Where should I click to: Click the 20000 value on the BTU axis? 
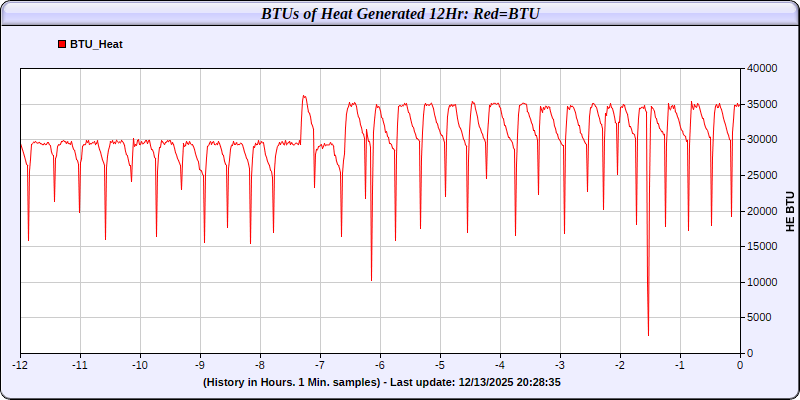[x=762, y=211]
